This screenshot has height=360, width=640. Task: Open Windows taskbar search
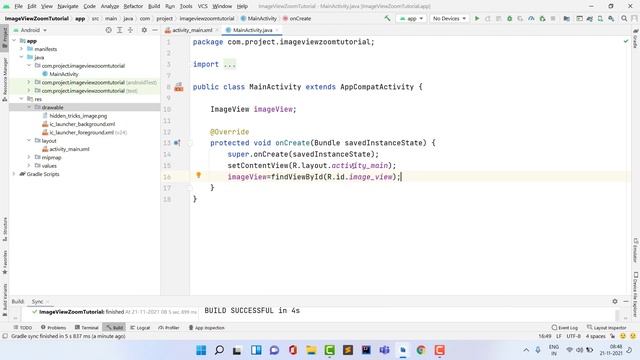click(x=219, y=350)
